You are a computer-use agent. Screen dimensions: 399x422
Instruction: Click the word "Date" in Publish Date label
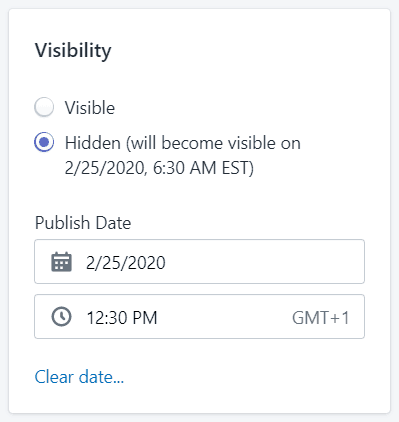pos(113,223)
